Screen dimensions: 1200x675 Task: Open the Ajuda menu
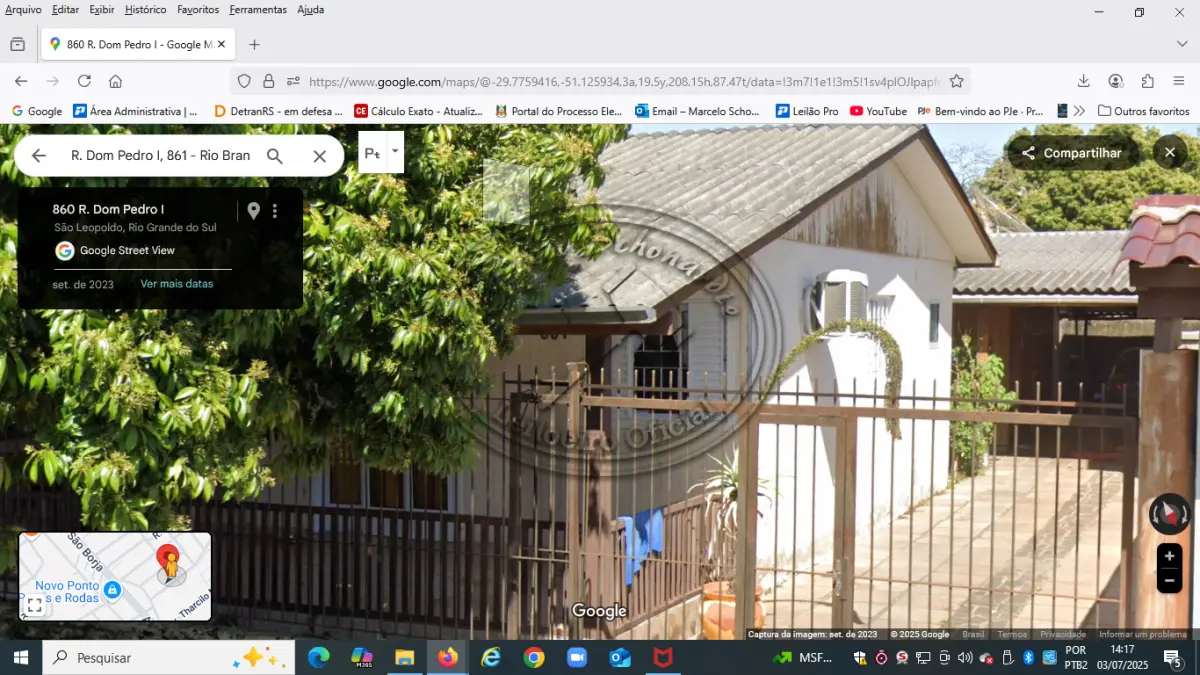pos(311,10)
